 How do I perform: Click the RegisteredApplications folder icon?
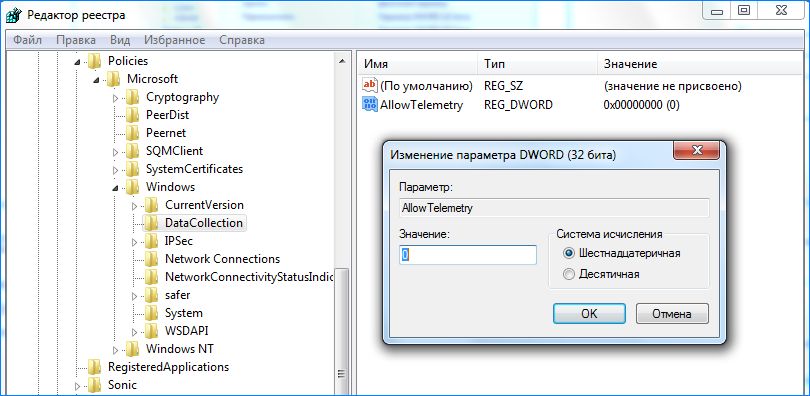point(95,367)
